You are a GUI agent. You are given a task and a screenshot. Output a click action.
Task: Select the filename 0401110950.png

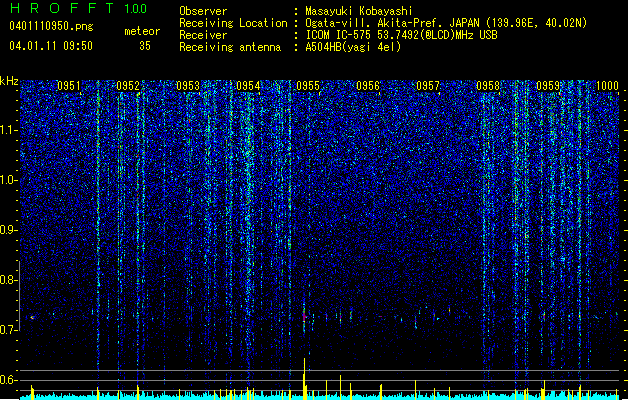pos(51,27)
